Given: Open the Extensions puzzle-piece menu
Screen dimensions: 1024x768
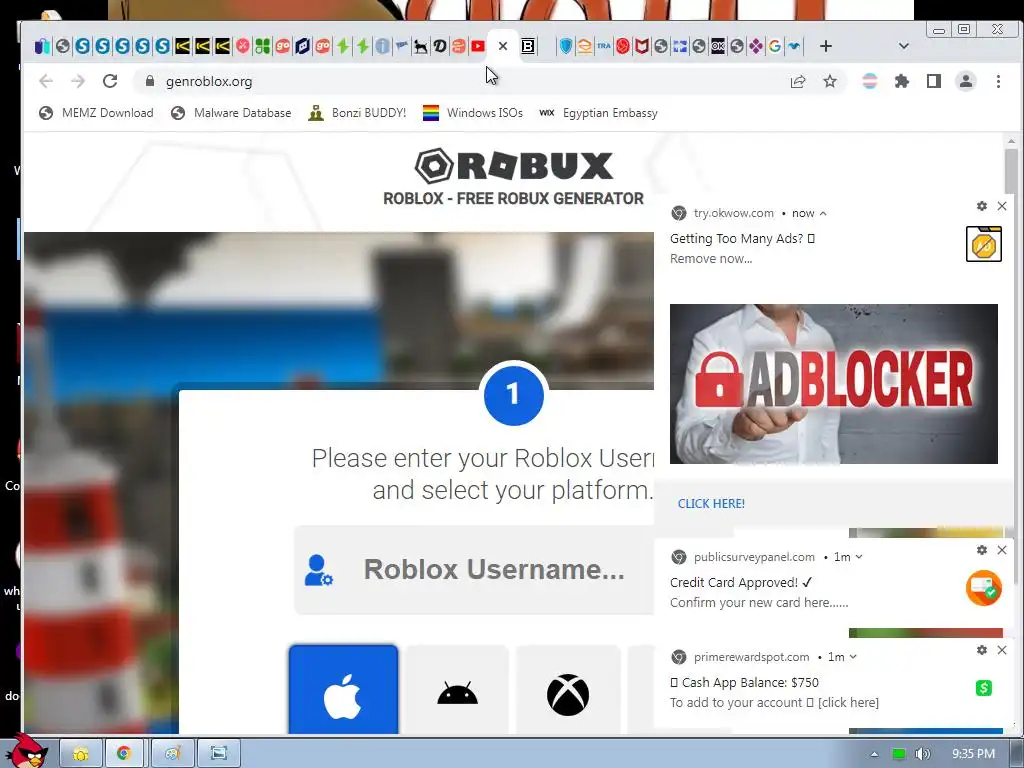Looking at the screenshot, I should pos(902,82).
